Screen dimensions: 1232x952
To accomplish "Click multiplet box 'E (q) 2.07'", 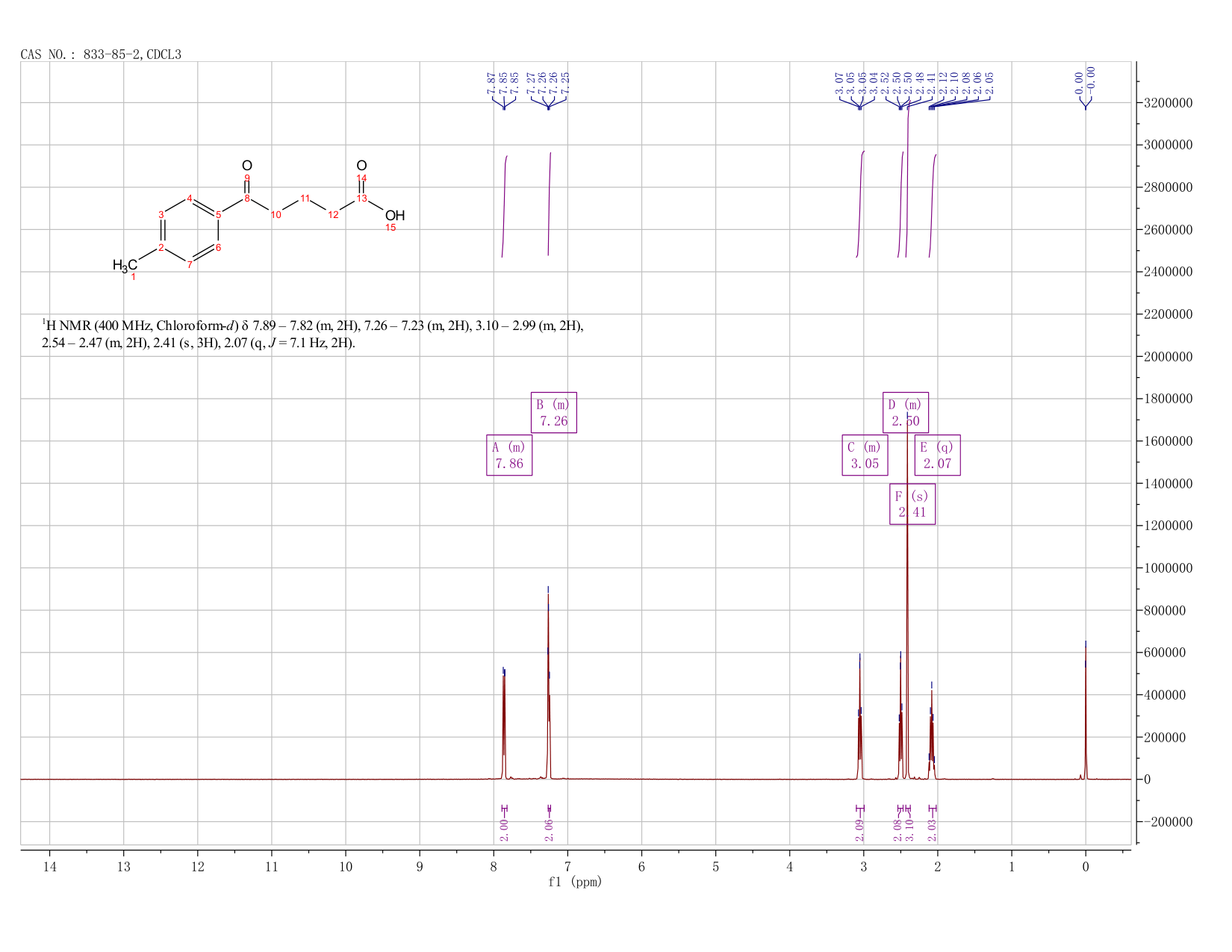I will click(x=937, y=455).
